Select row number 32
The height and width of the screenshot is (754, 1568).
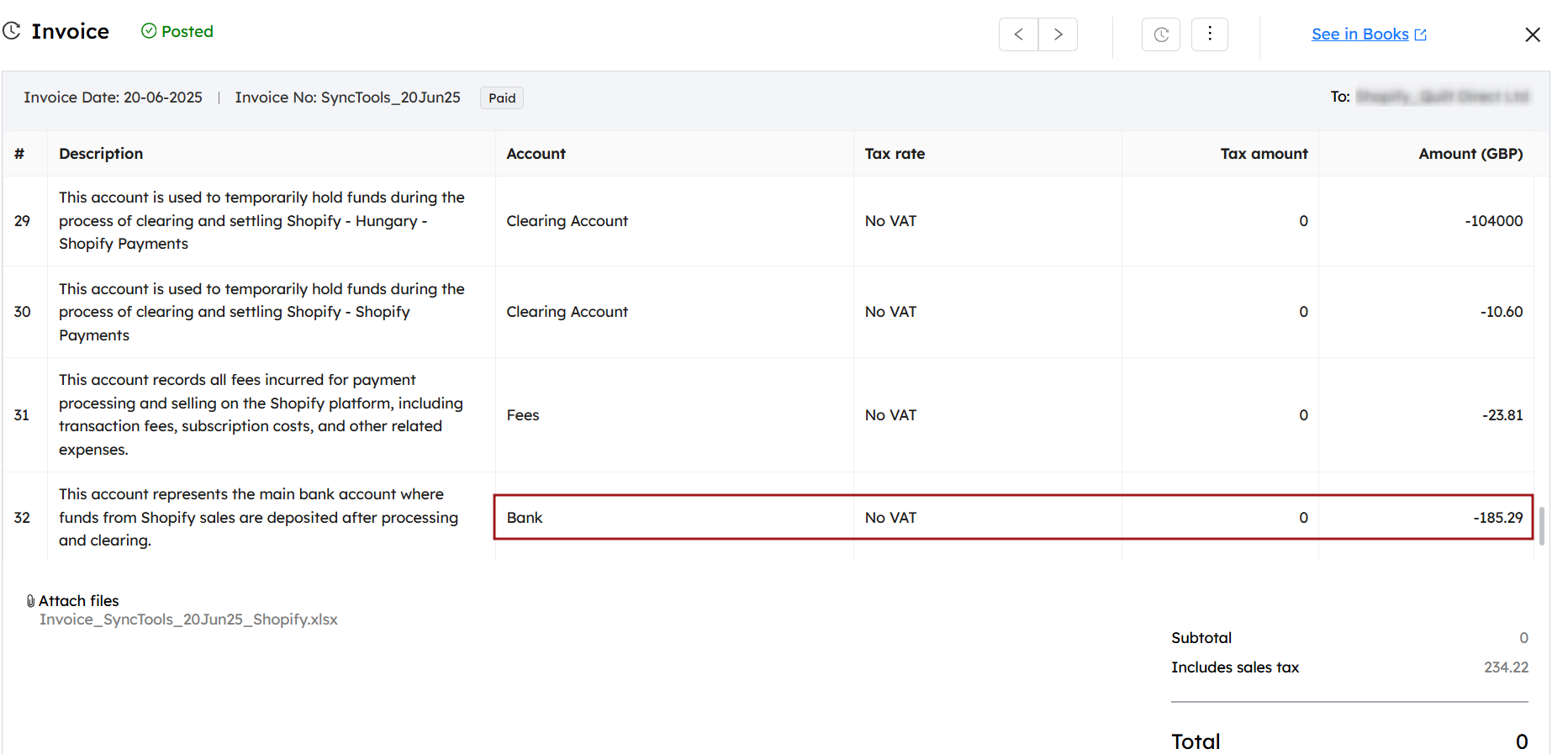22,518
